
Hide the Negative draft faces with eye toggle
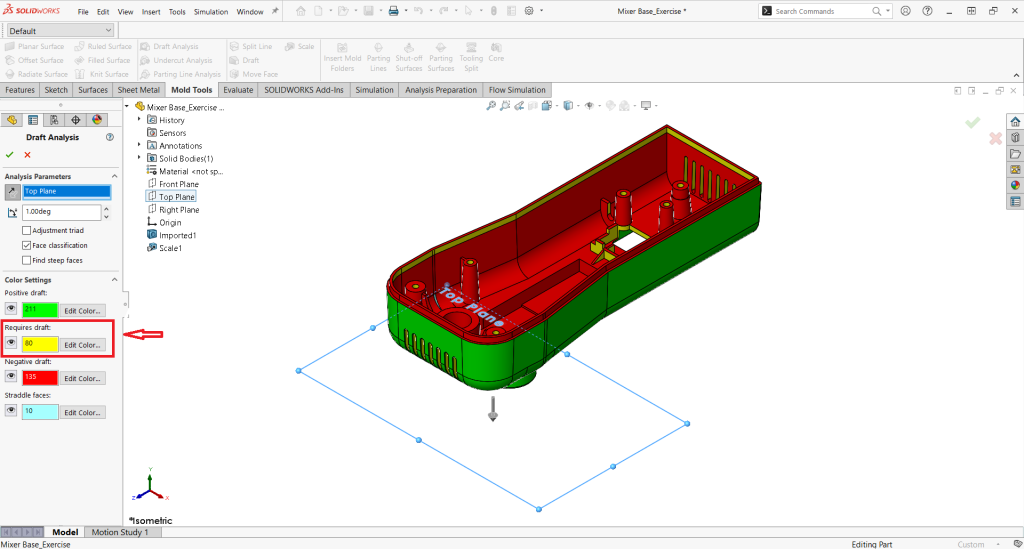tap(11, 378)
